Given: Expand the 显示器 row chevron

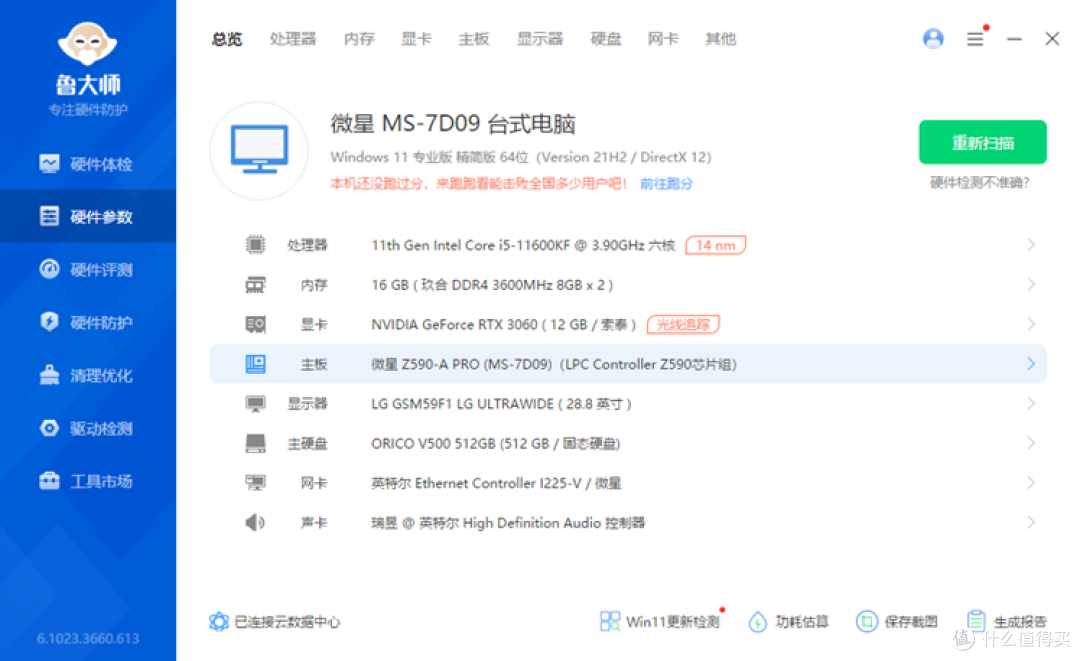Looking at the screenshot, I should click(x=1031, y=403).
